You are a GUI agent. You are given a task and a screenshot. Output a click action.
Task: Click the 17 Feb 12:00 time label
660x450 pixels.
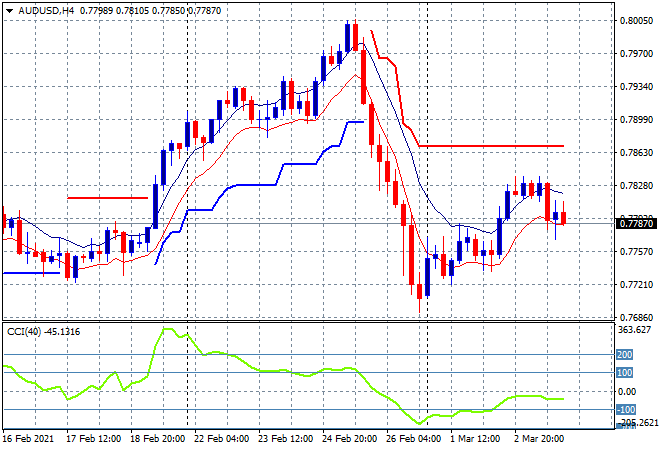[x=93, y=439]
